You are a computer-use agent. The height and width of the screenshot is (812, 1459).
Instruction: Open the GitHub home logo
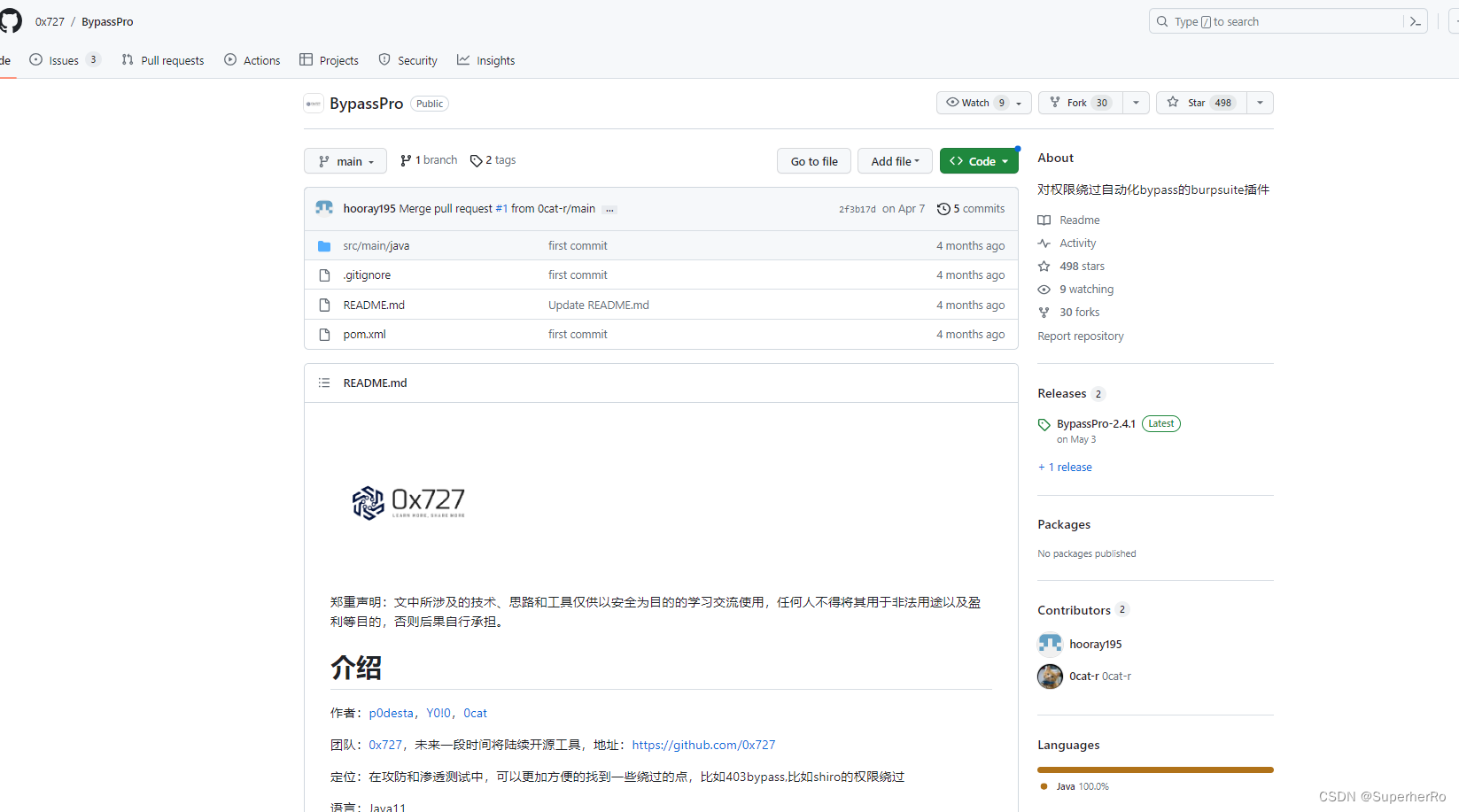tap(11, 20)
